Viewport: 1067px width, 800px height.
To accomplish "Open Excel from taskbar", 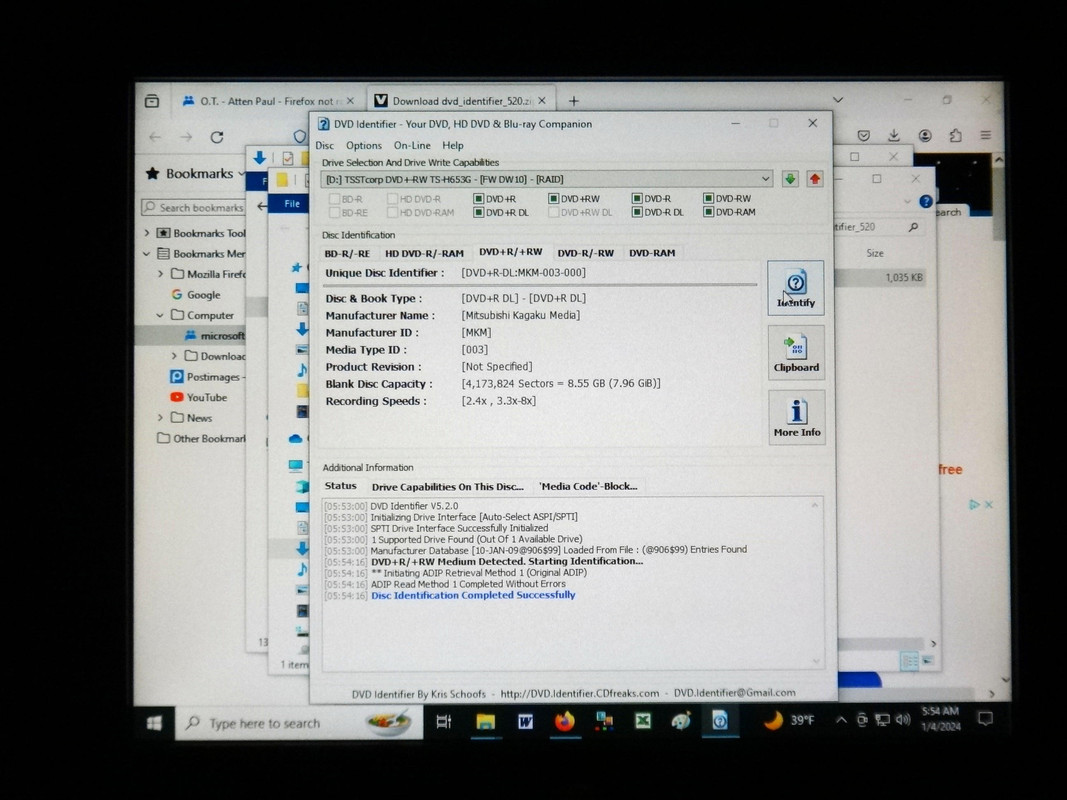I will click(x=642, y=720).
